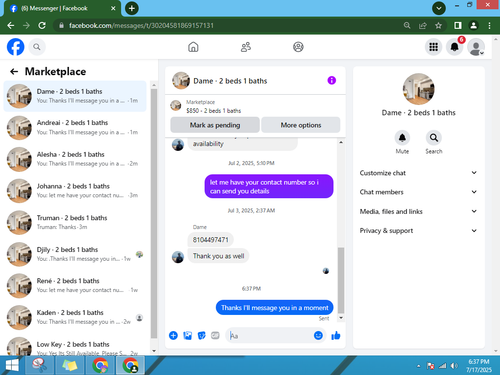The height and width of the screenshot is (375, 500).
Task: Search in conversation magnifier icon
Action: point(434,137)
